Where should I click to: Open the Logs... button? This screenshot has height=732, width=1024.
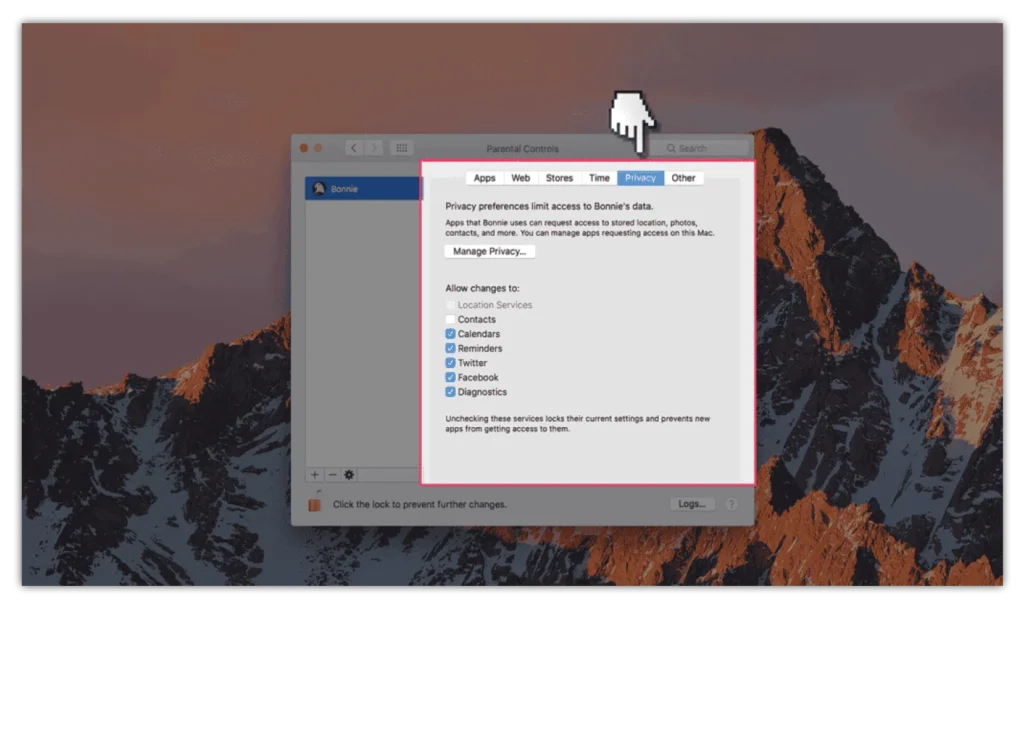pyautogui.click(x=692, y=504)
